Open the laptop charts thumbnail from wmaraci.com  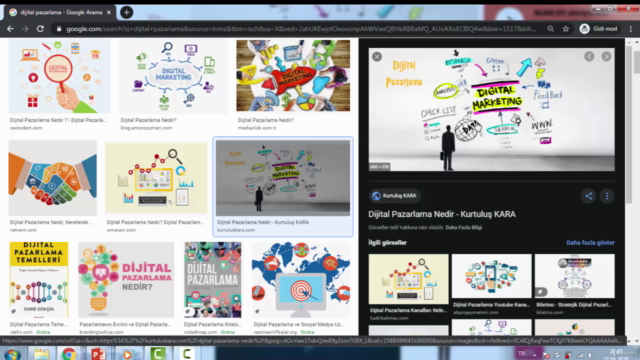point(156,178)
